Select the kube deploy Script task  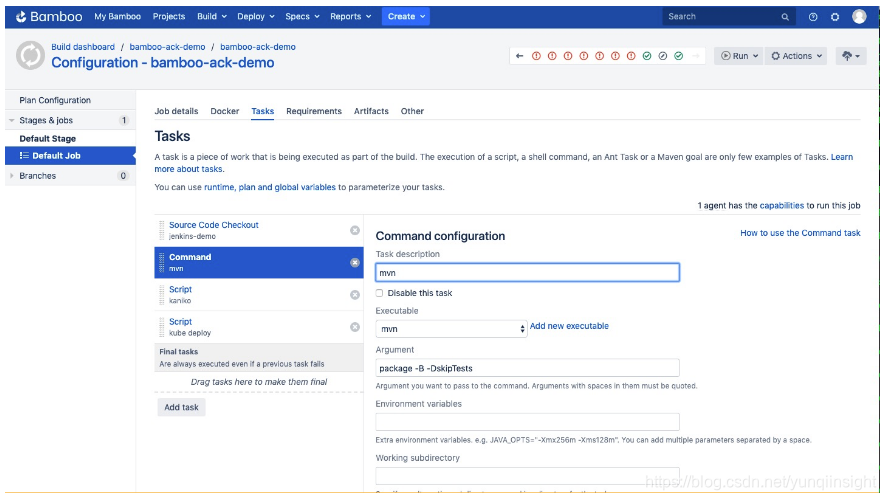click(x=259, y=327)
